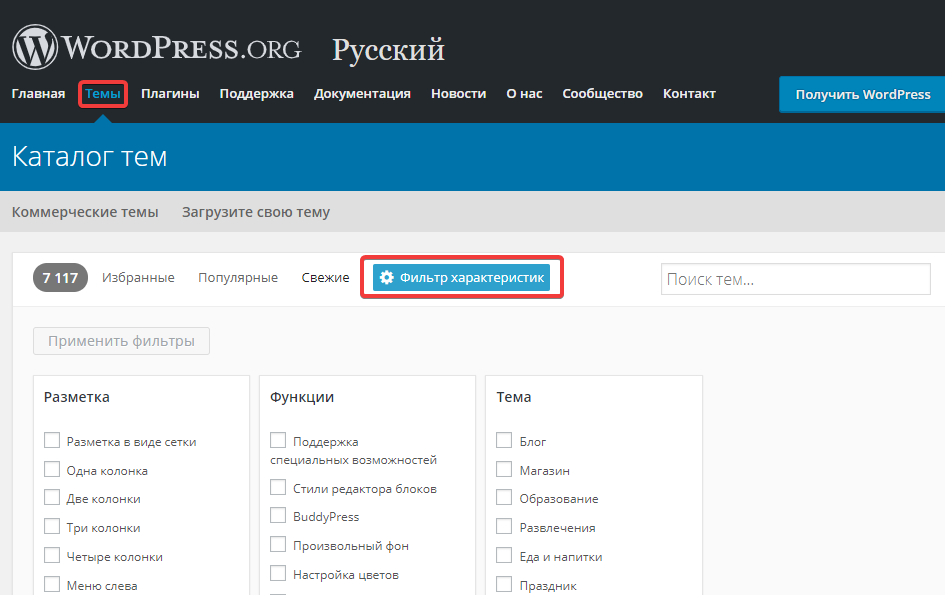Check the Настройка цветов option

278,573
